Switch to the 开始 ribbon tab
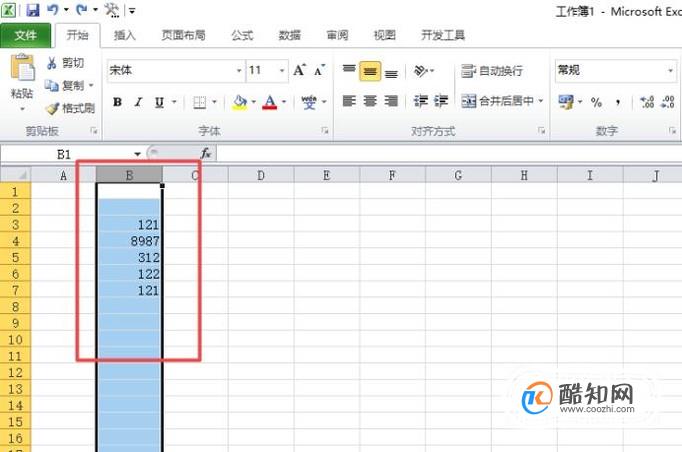The image size is (682, 452). coord(77,35)
